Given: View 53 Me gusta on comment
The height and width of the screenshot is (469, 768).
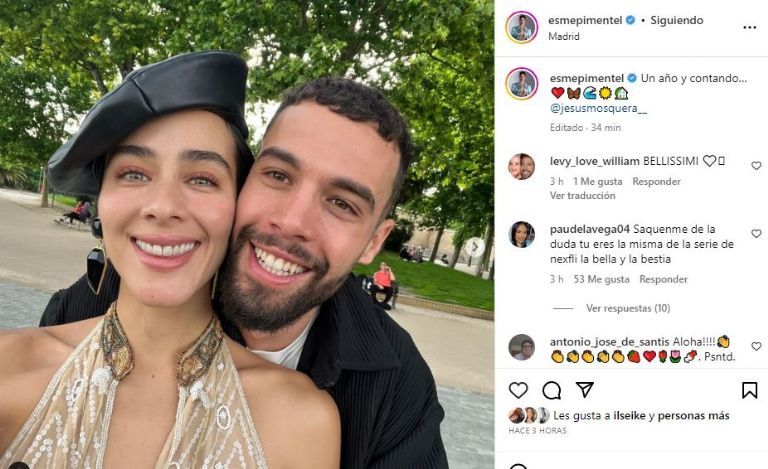Looking at the screenshot, I should coord(601,280).
